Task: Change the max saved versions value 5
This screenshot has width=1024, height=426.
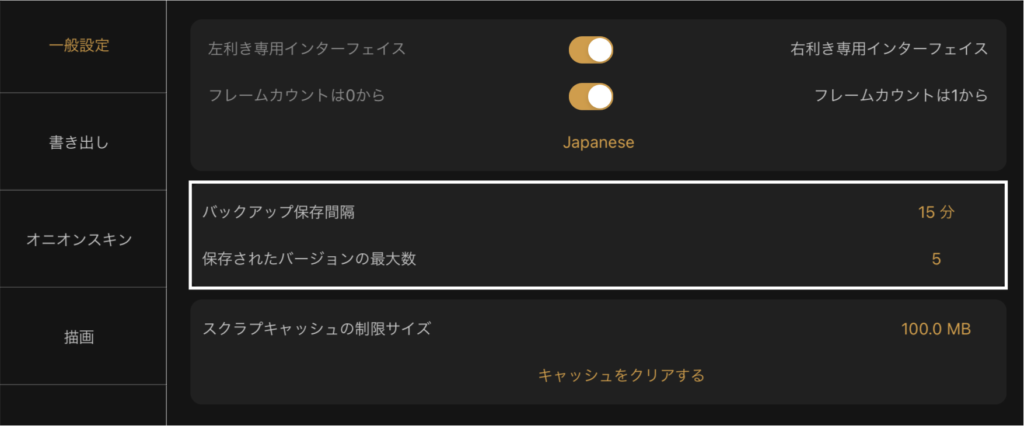Action: (x=936, y=259)
